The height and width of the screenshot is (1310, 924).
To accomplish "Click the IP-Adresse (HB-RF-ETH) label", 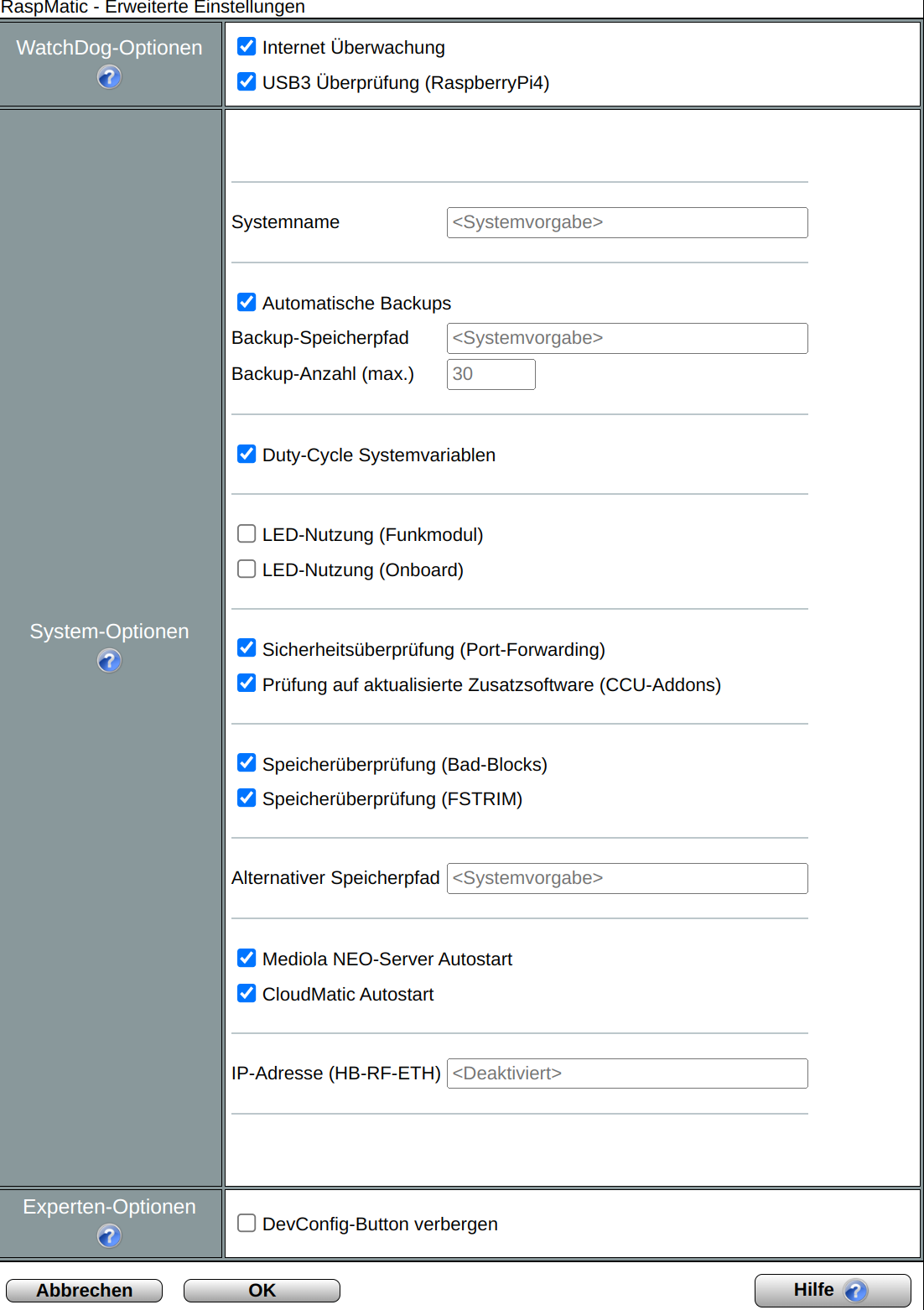I will 336,1073.
